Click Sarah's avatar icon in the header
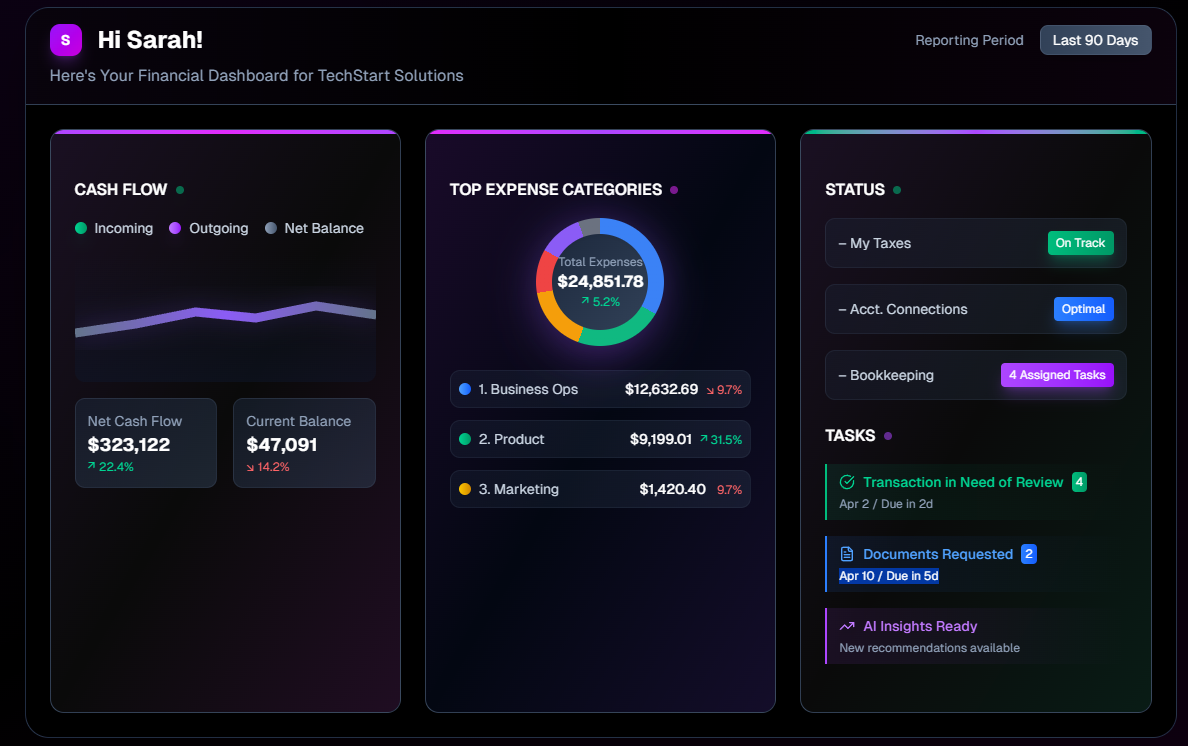This screenshot has height=746, width=1188. 66,40
